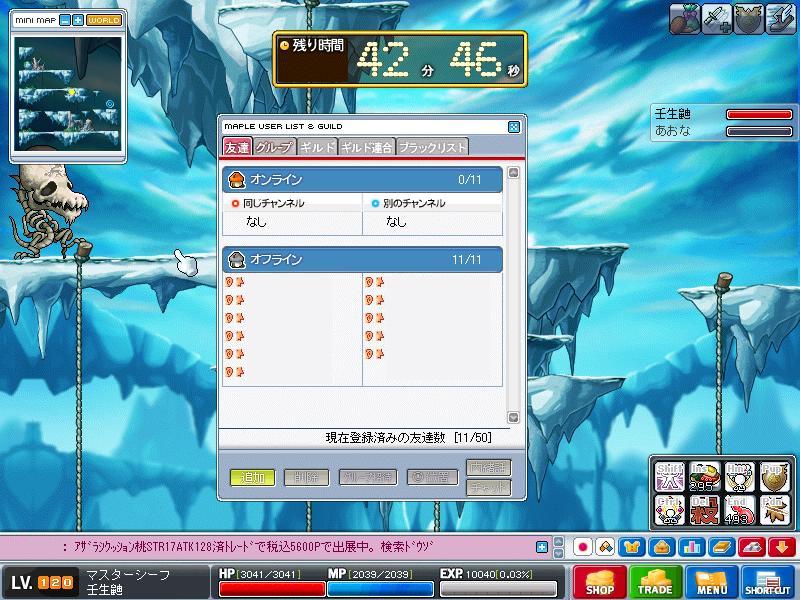Click friend list scrollbar up arrow
The height and width of the screenshot is (600, 800).
pyautogui.click(x=513, y=172)
